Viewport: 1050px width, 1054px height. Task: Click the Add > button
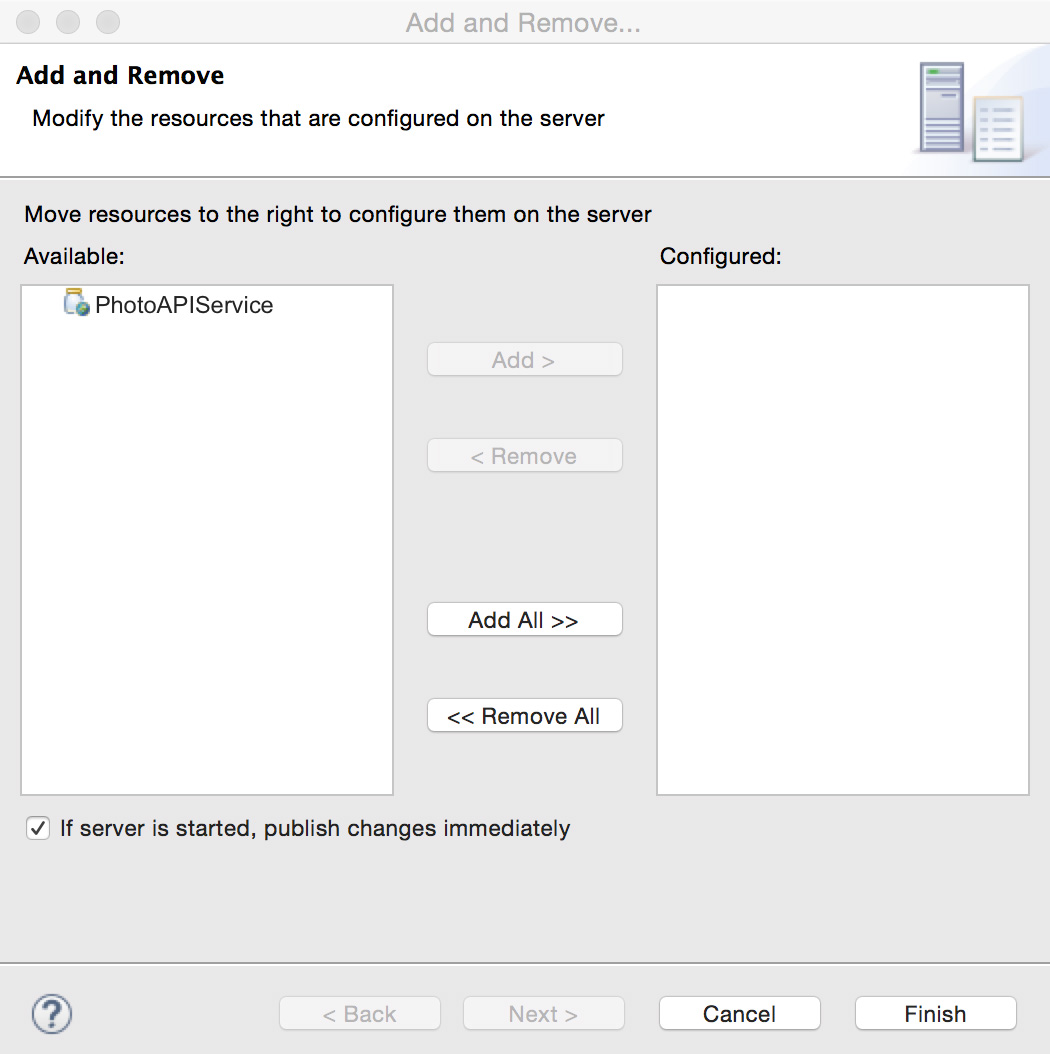(524, 360)
